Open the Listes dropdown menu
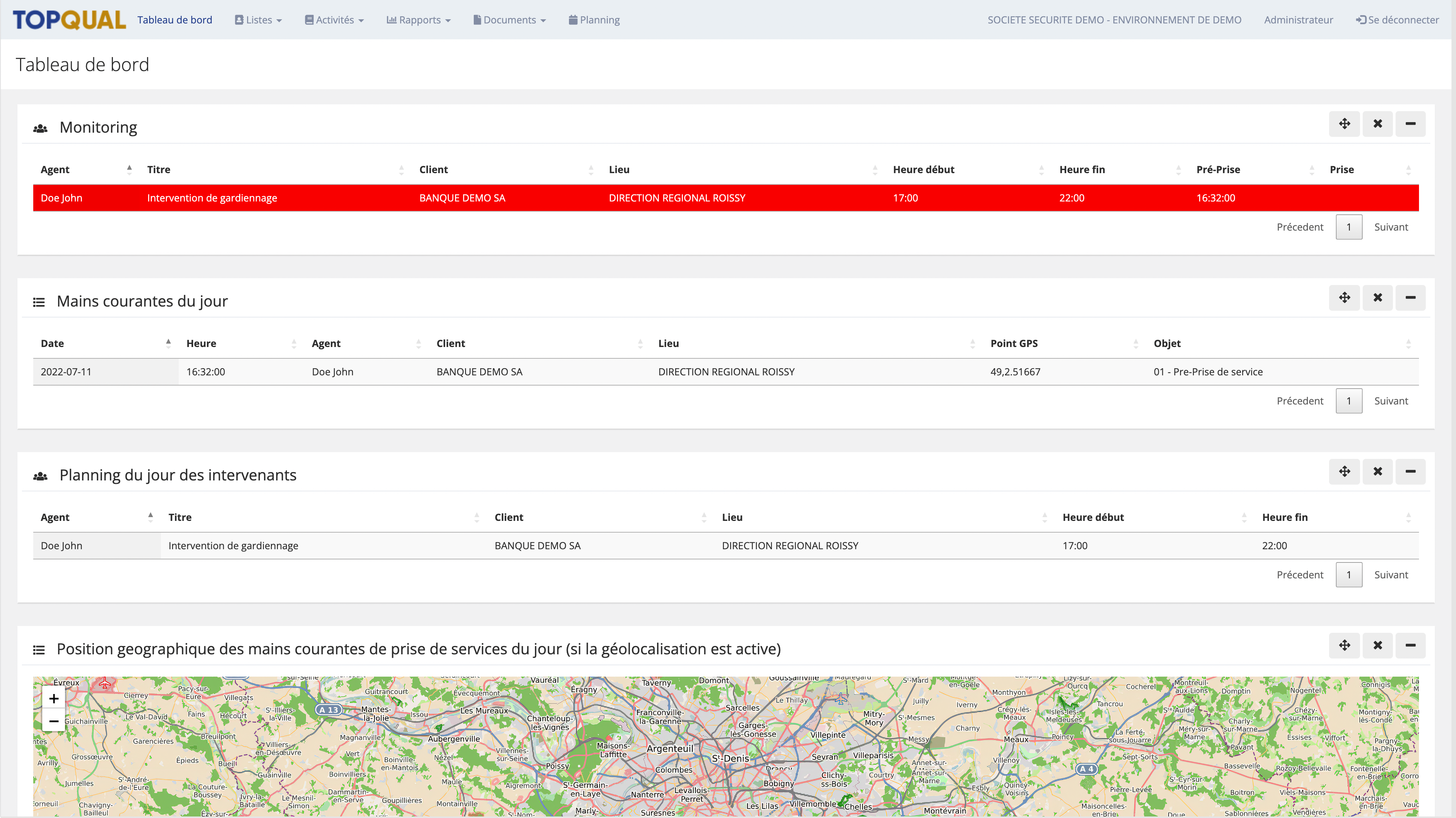Viewport: 1456px width, 818px height. click(x=258, y=20)
